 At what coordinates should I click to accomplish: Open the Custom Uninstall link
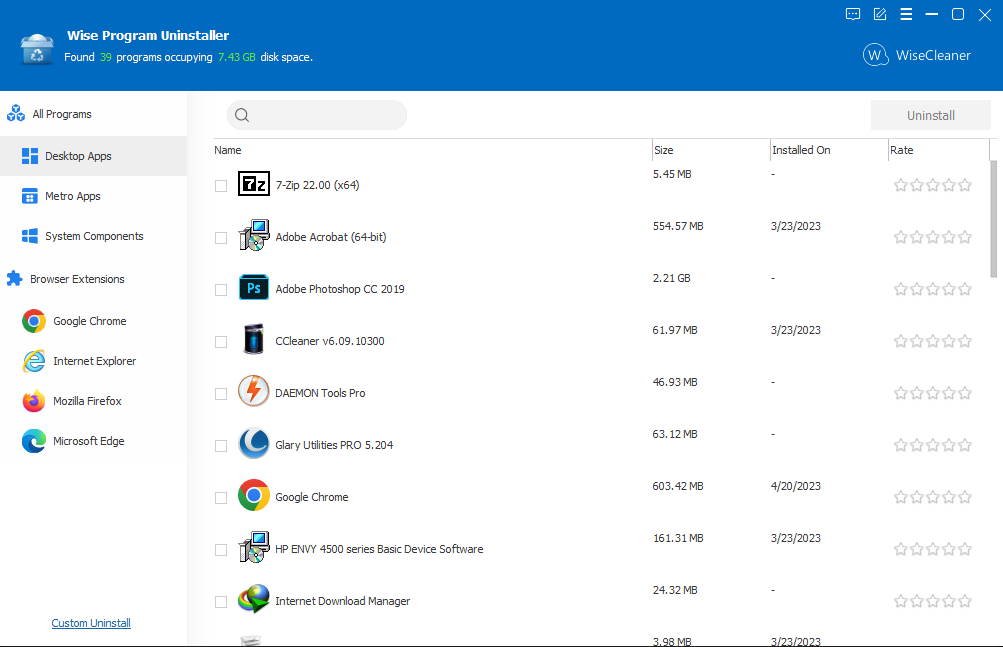click(x=91, y=623)
